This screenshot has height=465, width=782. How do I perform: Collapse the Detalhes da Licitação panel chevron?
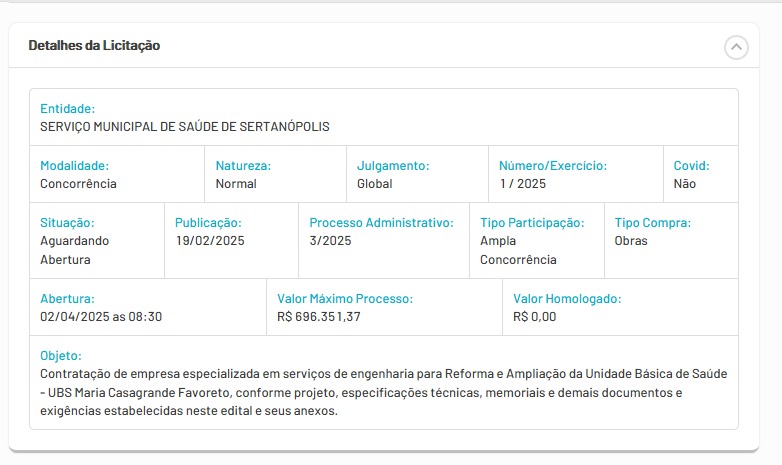[x=736, y=47]
